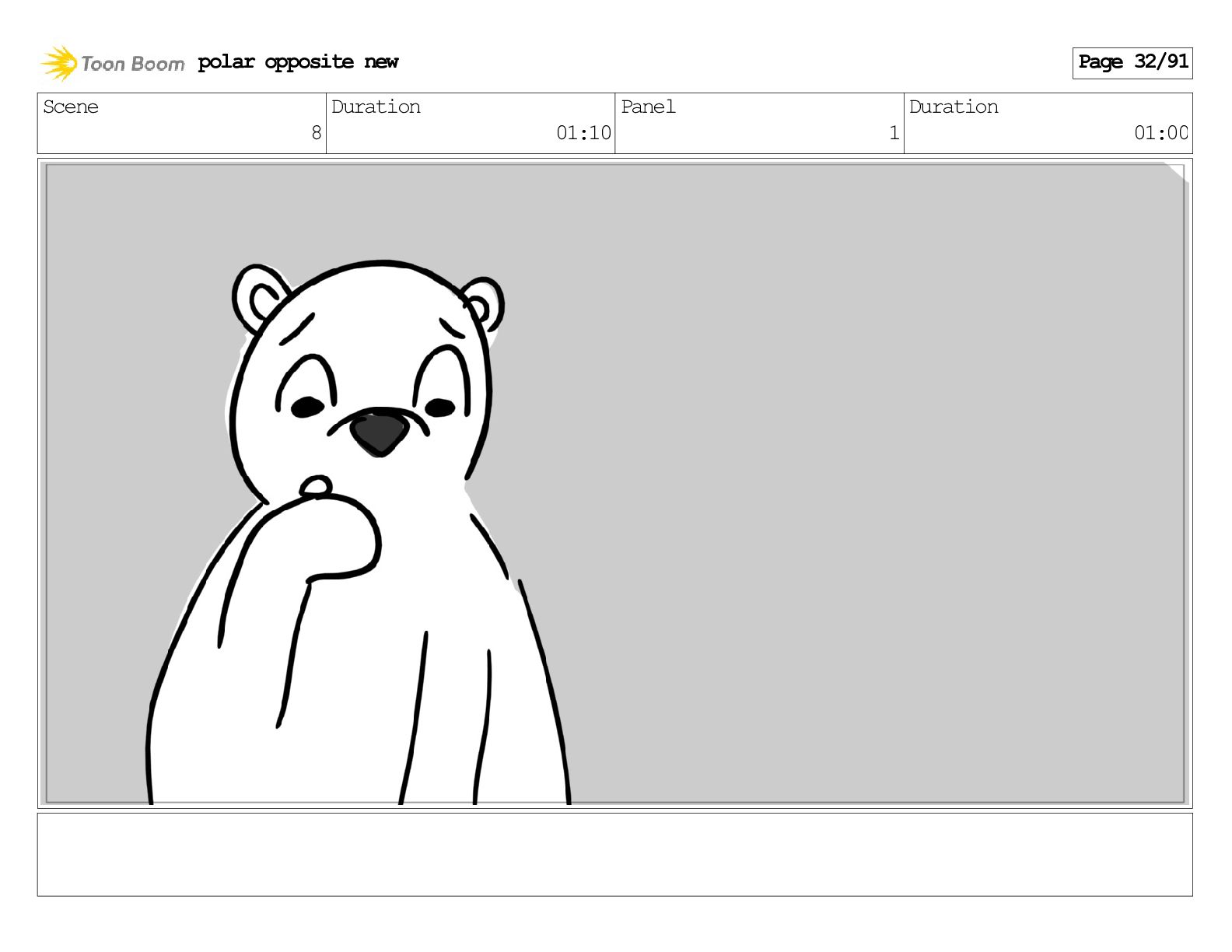
Task: Select scene duration value '01:10'
Action: pos(583,133)
